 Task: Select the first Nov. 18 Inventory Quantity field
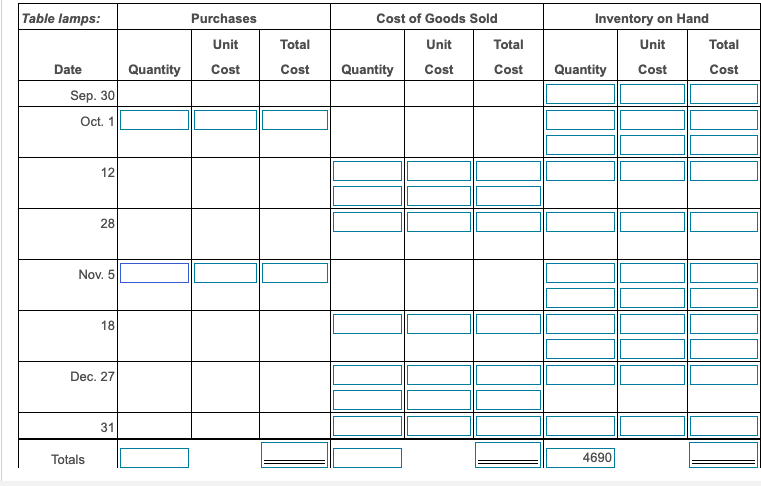click(580, 324)
